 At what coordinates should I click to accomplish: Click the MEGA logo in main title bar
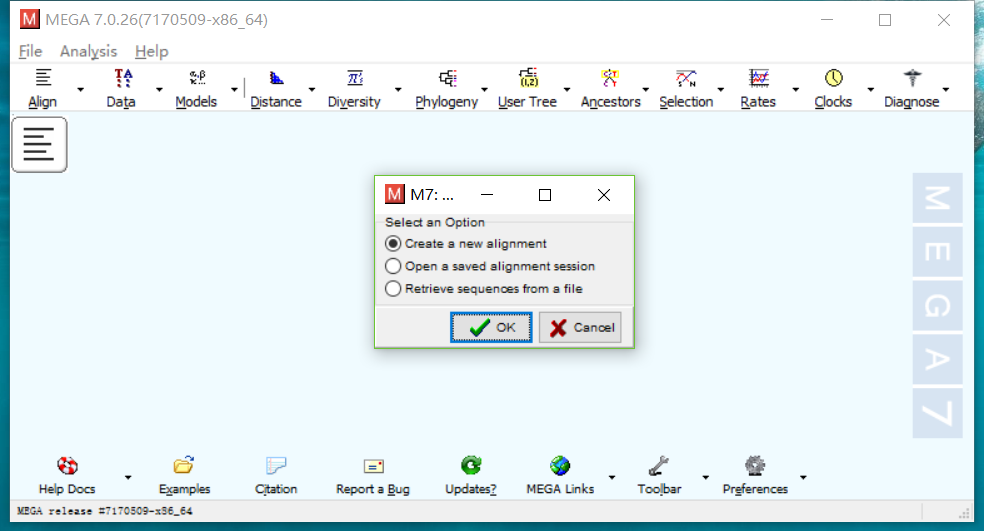(29, 19)
